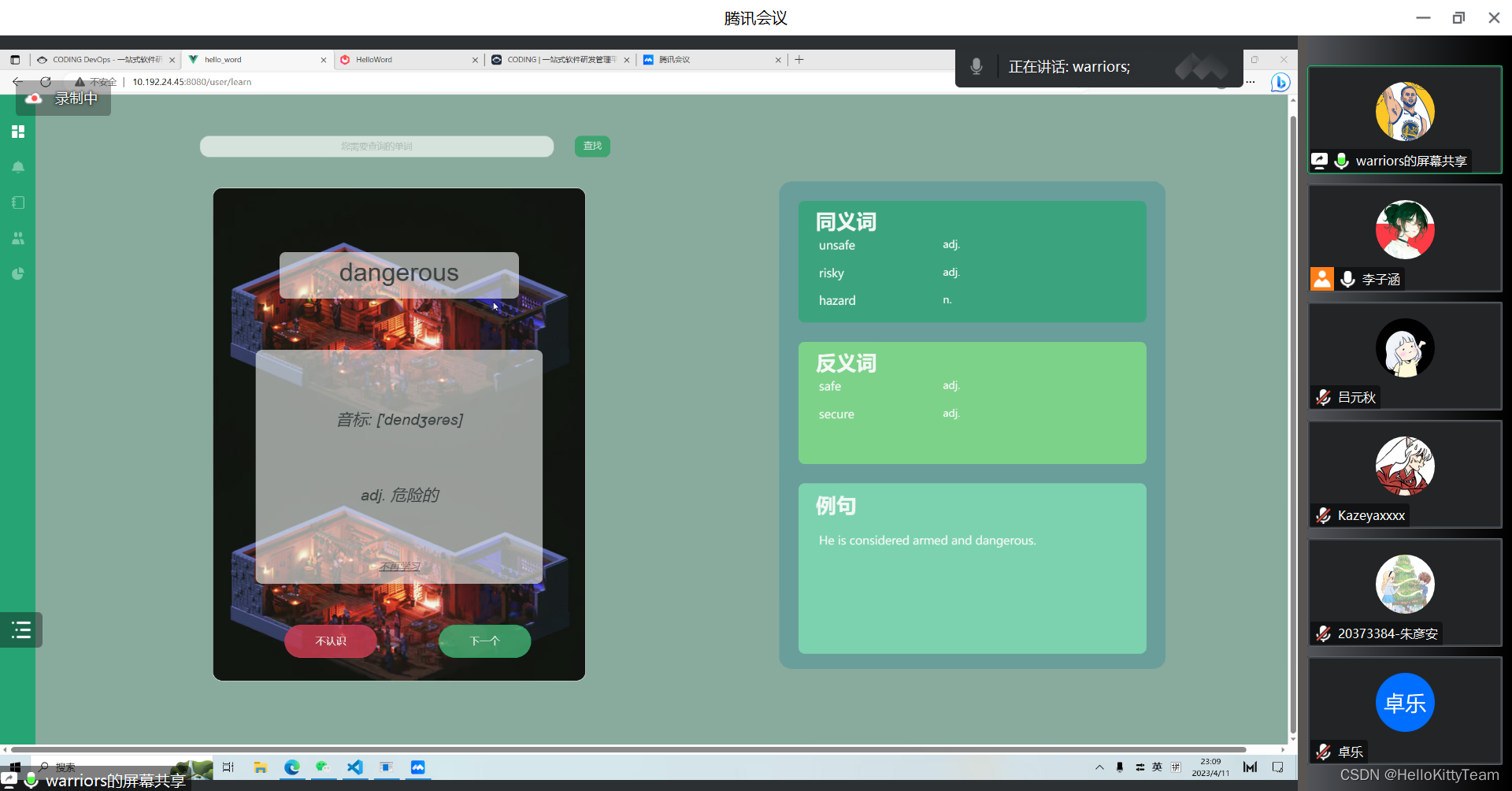1512x791 pixels.
Task: Open the notification center icon
Action: [1277, 767]
